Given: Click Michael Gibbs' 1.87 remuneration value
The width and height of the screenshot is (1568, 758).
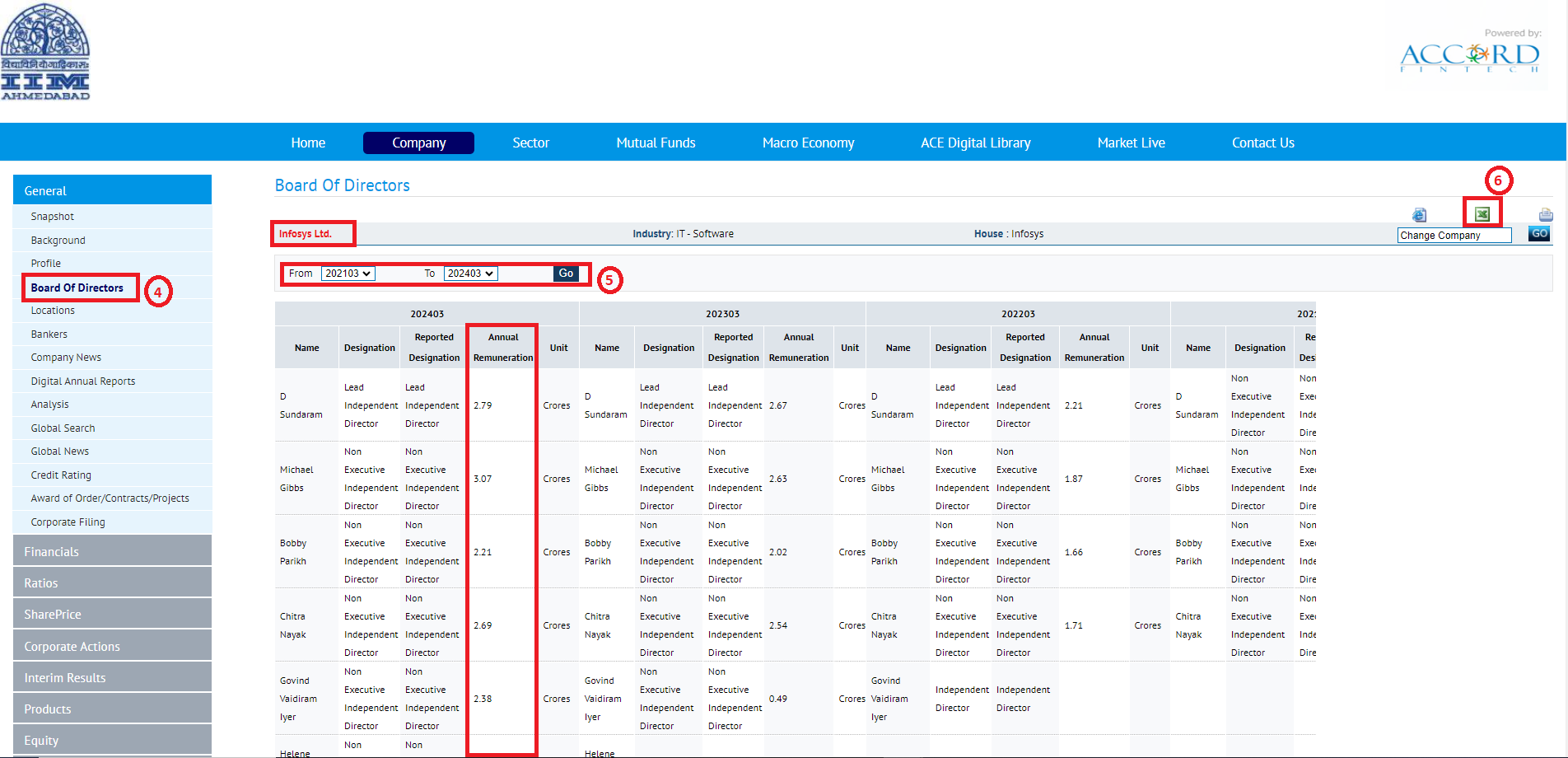Looking at the screenshot, I should coord(1074,479).
